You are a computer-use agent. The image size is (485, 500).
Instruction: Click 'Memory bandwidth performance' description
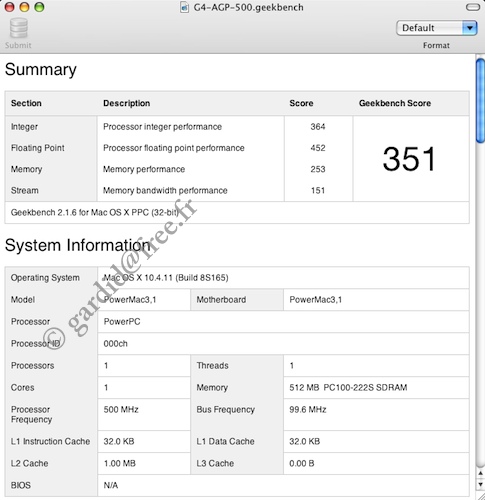coord(165,191)
